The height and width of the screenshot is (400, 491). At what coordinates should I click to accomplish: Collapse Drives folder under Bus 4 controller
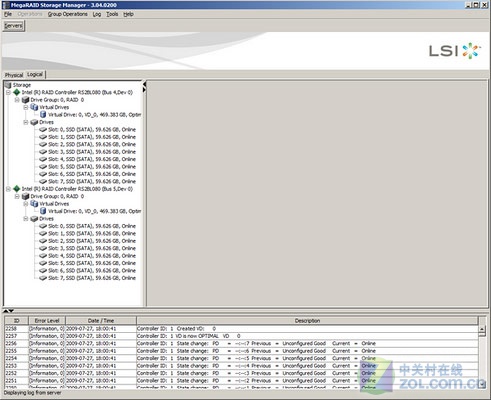pos(26,122)
